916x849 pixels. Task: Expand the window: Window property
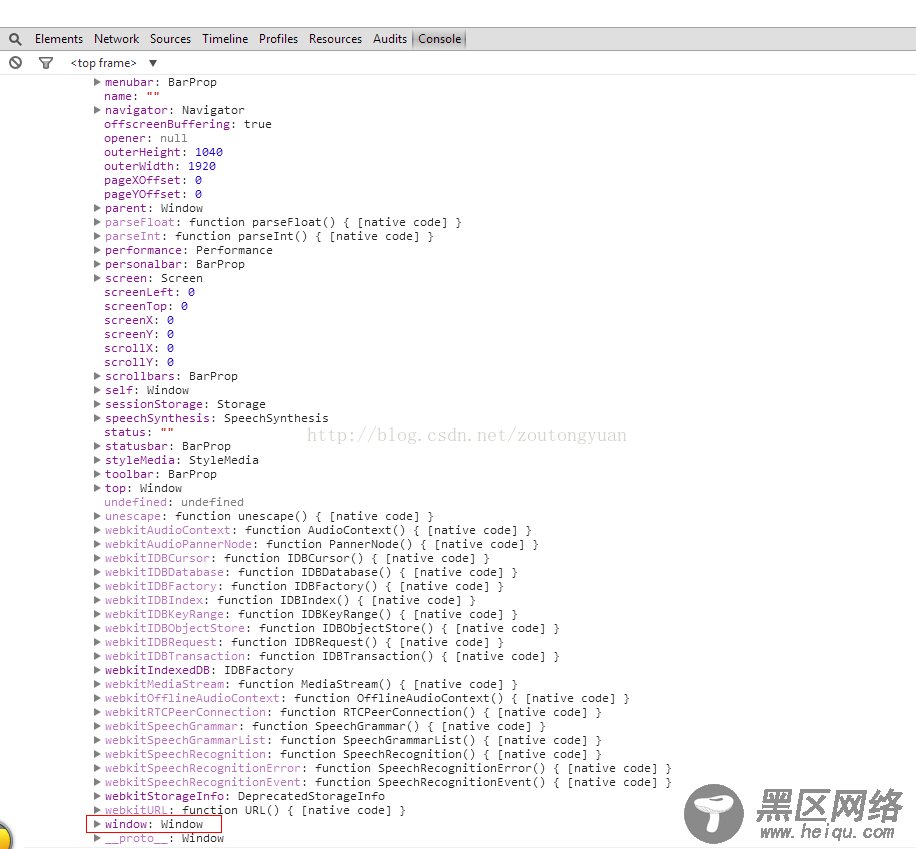[x=97, y=824]
